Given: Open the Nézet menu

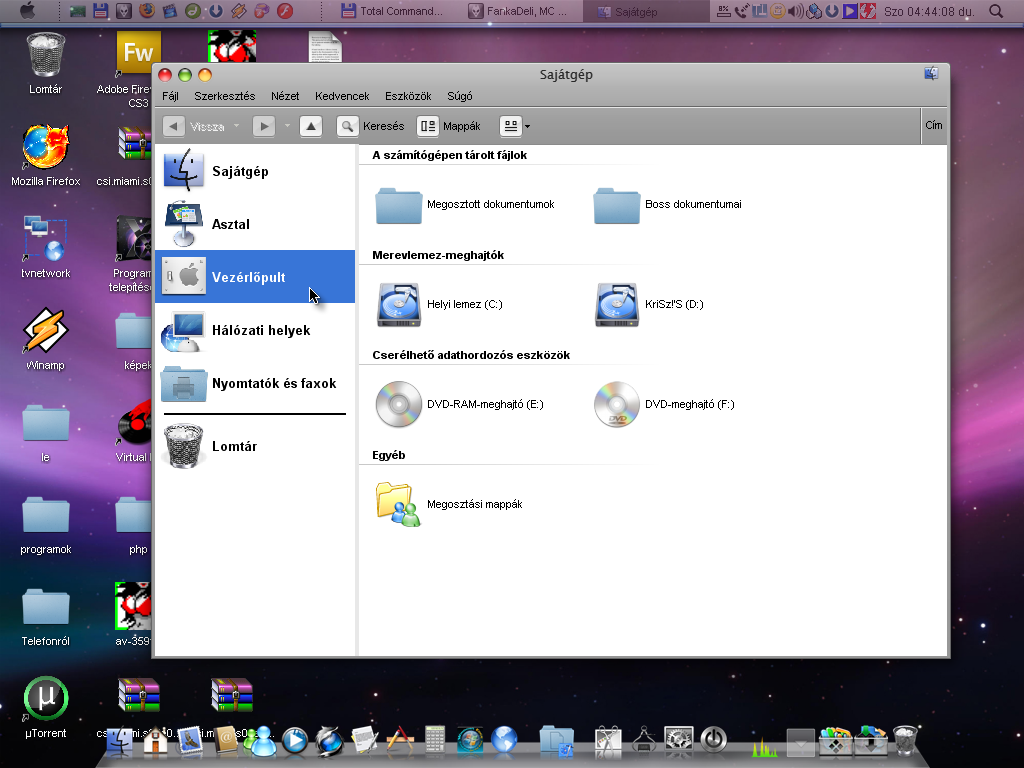Looking at the screenshot, I should pos(285,96).
